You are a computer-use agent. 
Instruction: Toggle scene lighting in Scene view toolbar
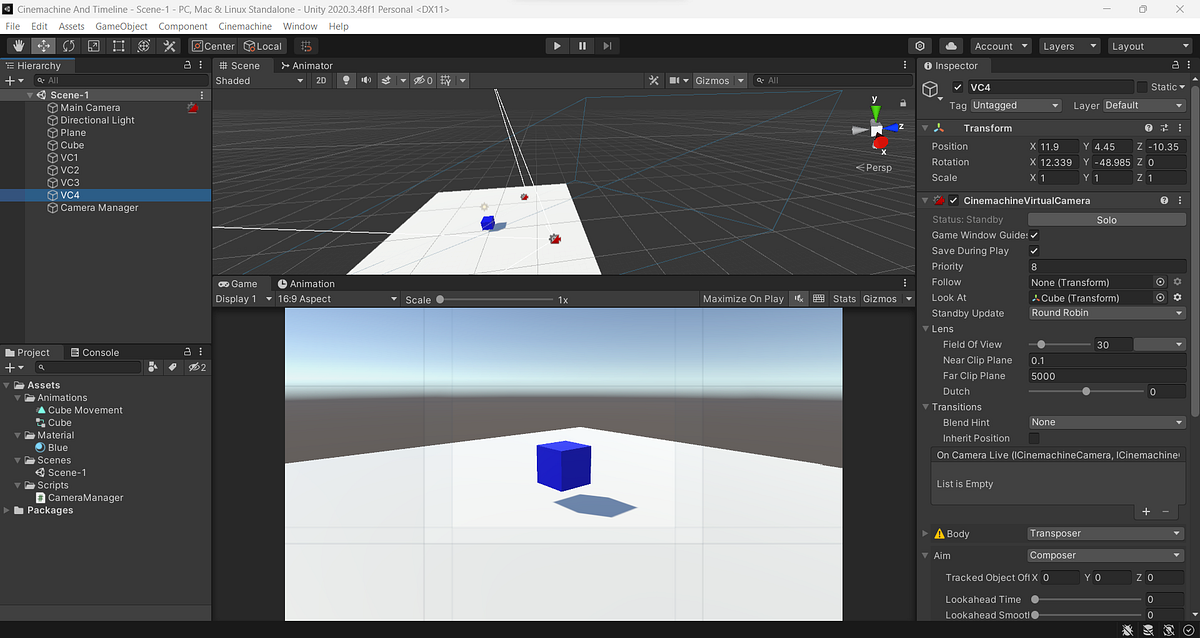tap(346, 80)
